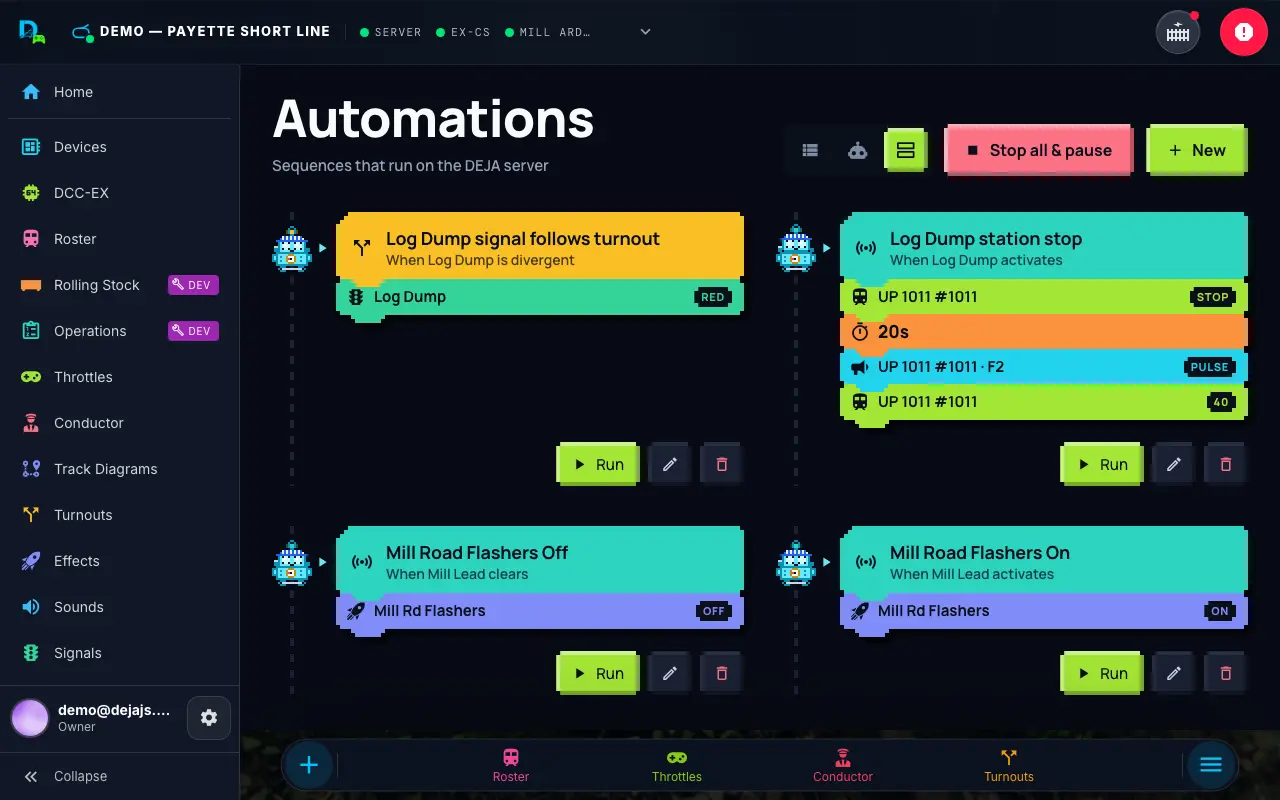Delete the Log Dump signal follows turnout automation
This screenshot has height=800, width=1280.
[x=722, y=464]
